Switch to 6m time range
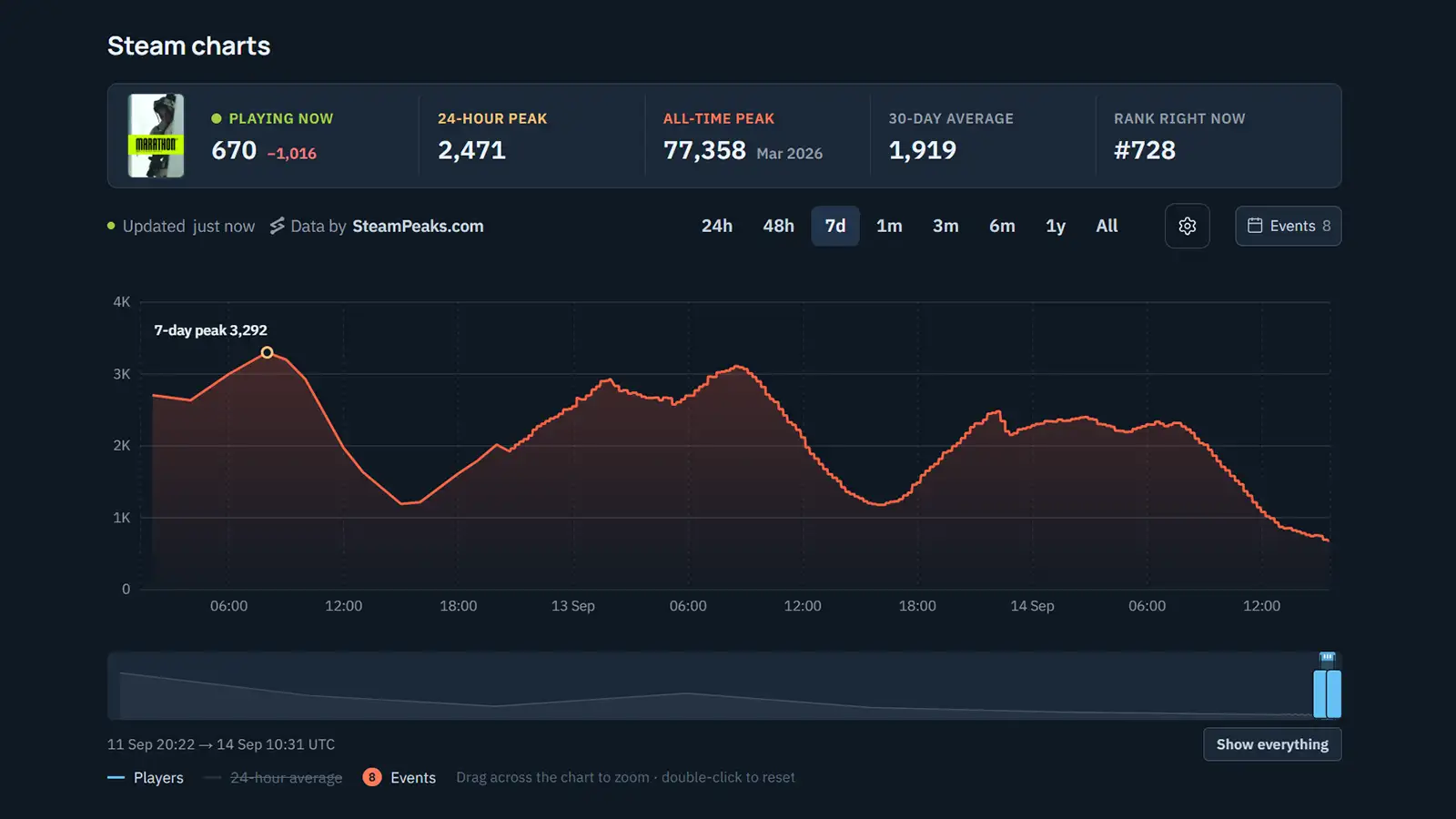The width and height of the screenshot is (1456, 819). point(1002,226)
